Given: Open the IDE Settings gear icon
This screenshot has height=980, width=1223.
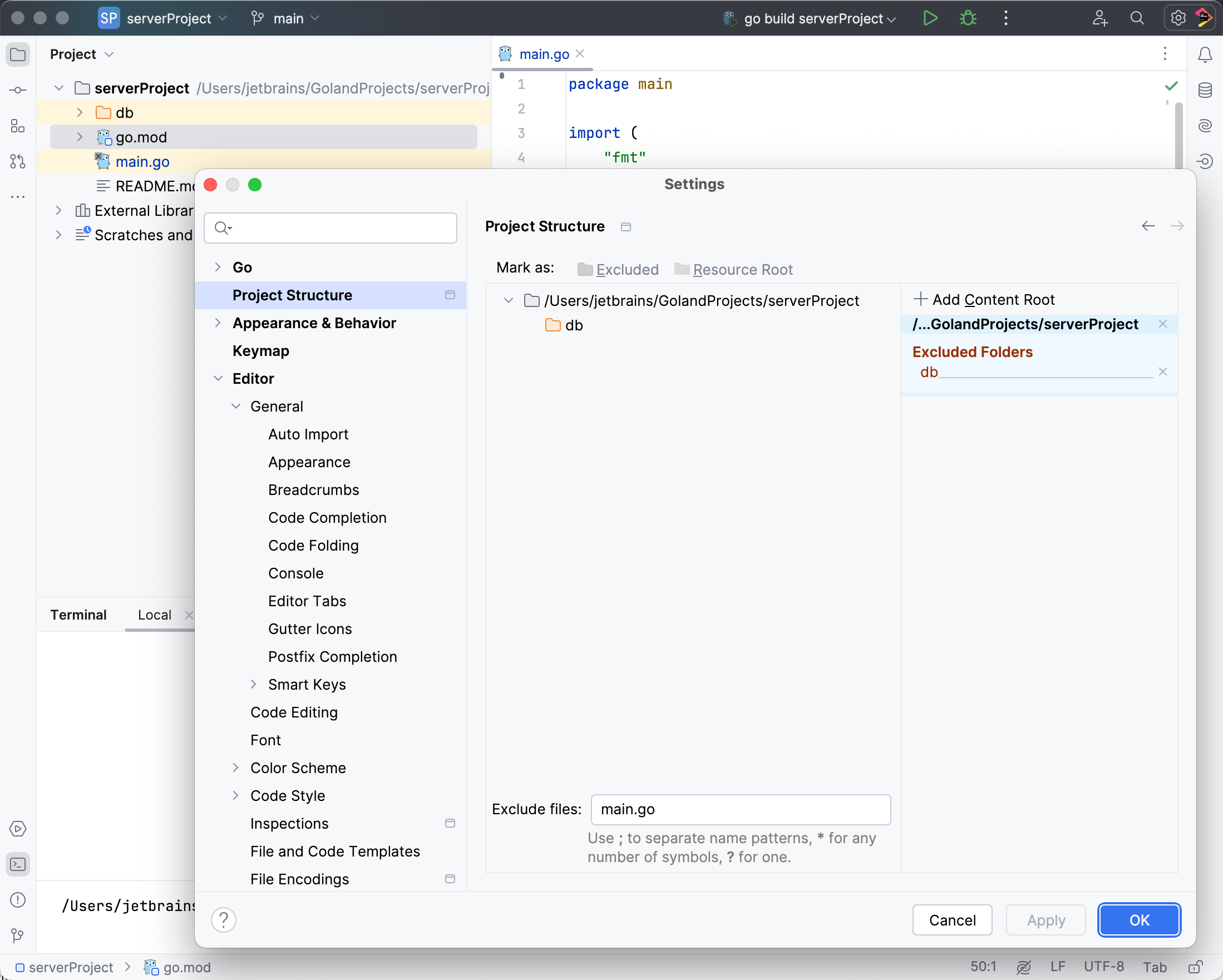Looking at the screenshot, I should [1177, 18].
